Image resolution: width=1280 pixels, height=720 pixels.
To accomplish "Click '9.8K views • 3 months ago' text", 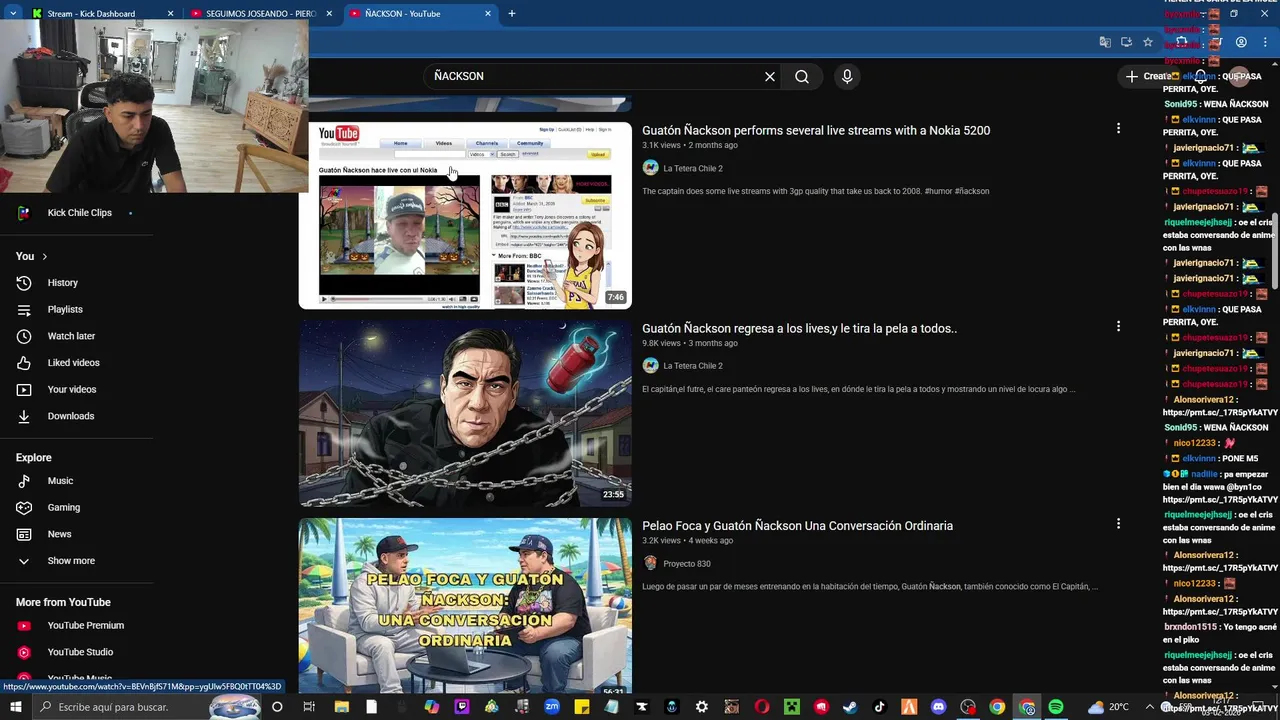I will pos(689,343).
